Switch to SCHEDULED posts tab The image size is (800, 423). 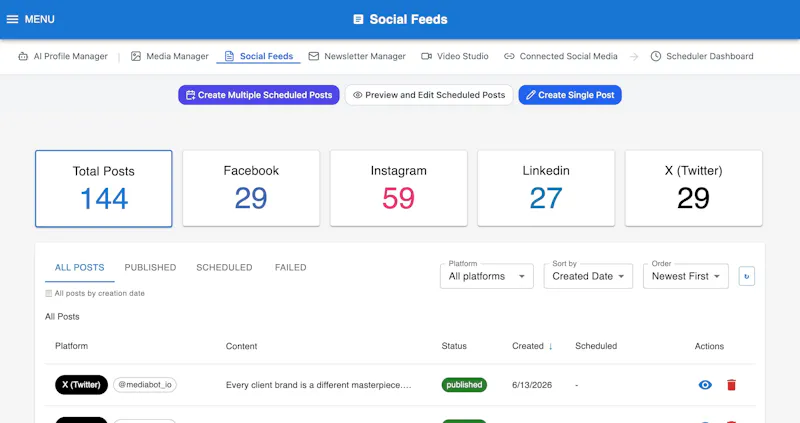[224, 267]
